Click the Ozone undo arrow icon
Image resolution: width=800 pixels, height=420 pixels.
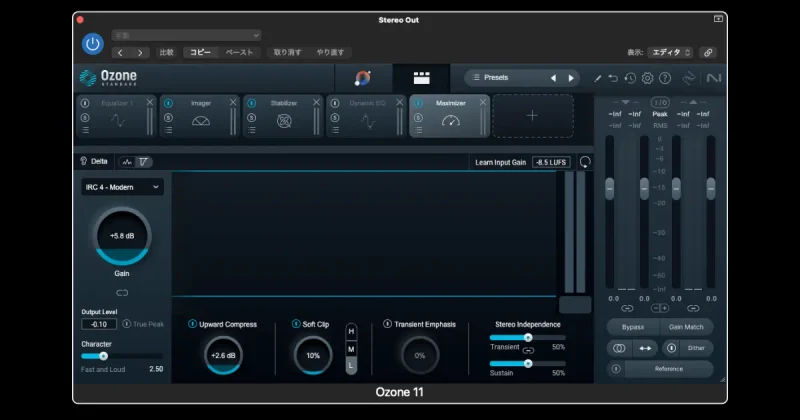tap(613, 78)
